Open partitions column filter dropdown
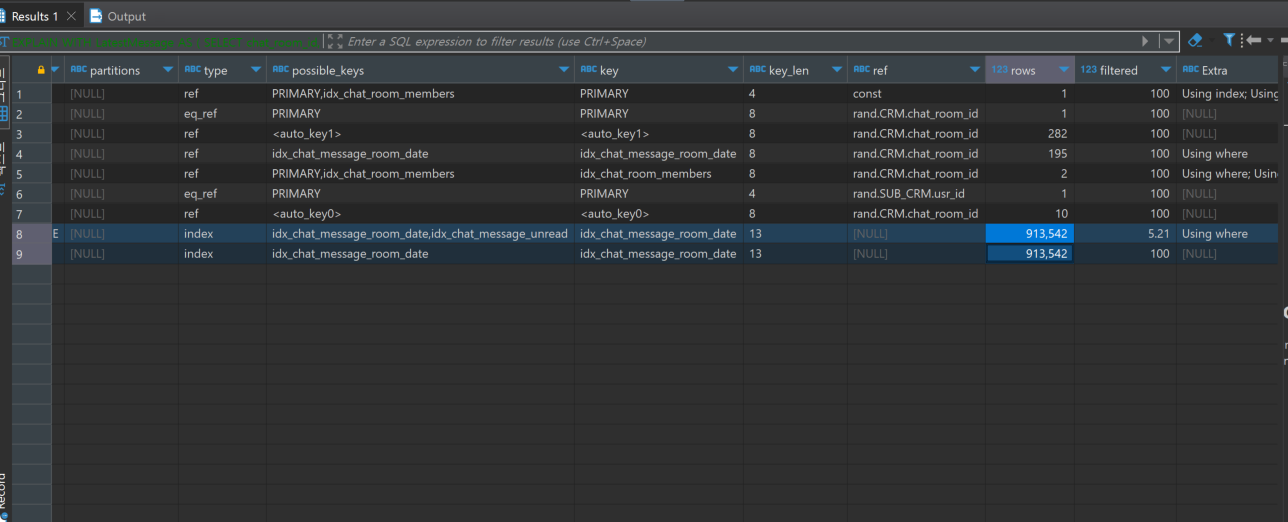1288x522 pixels. [167, 70]
